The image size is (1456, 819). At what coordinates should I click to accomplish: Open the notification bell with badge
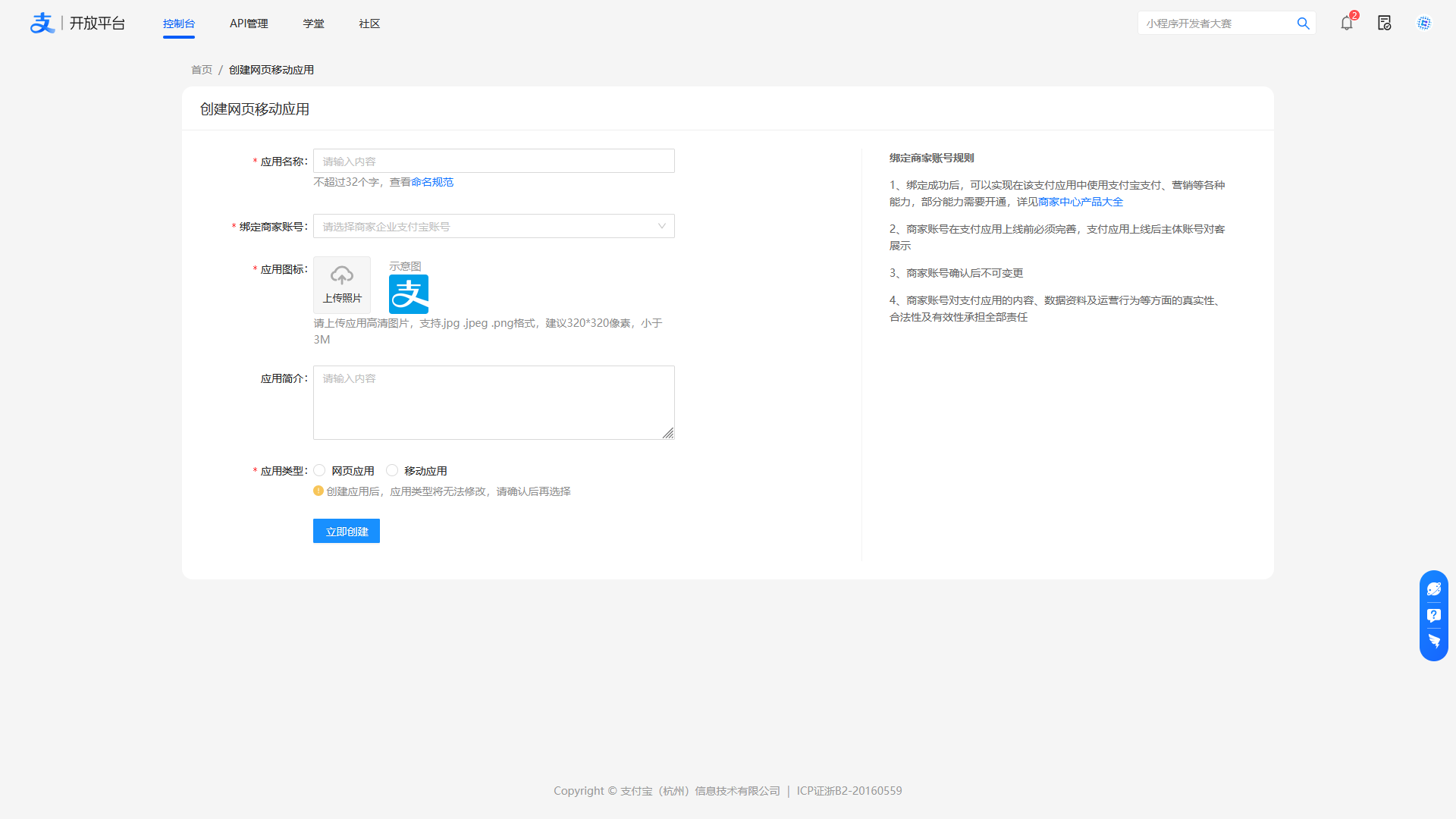pyautogui.click(x=1347, y=23)
